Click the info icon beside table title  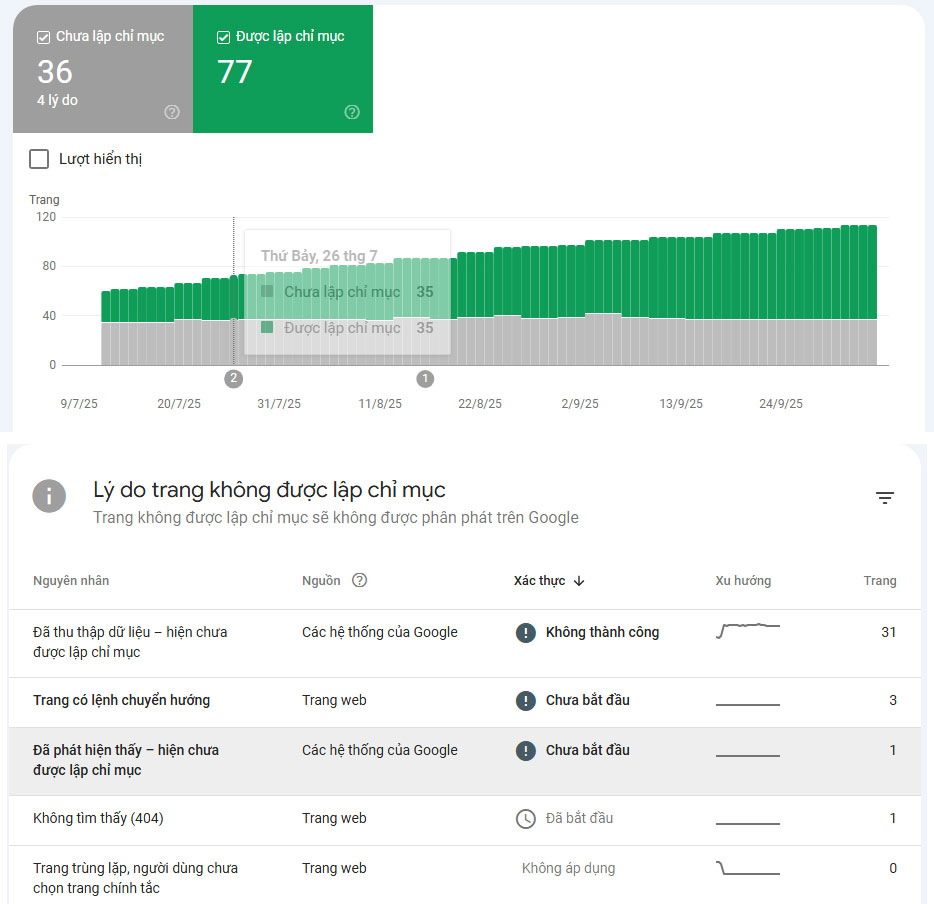click(49, 496)
